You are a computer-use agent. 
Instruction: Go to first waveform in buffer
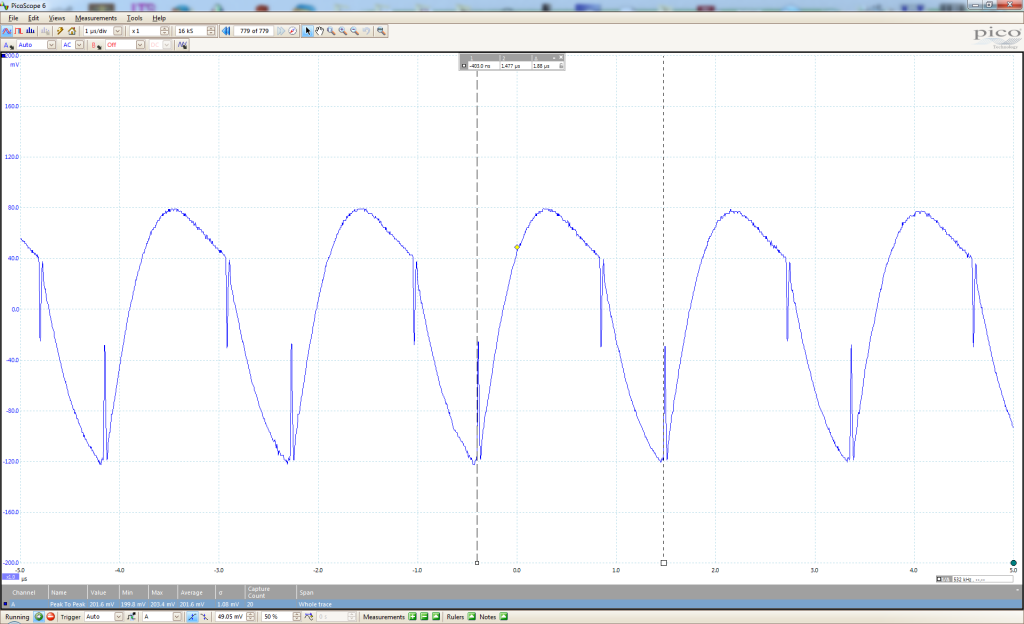pyautogui.click(x=226, y=31)
